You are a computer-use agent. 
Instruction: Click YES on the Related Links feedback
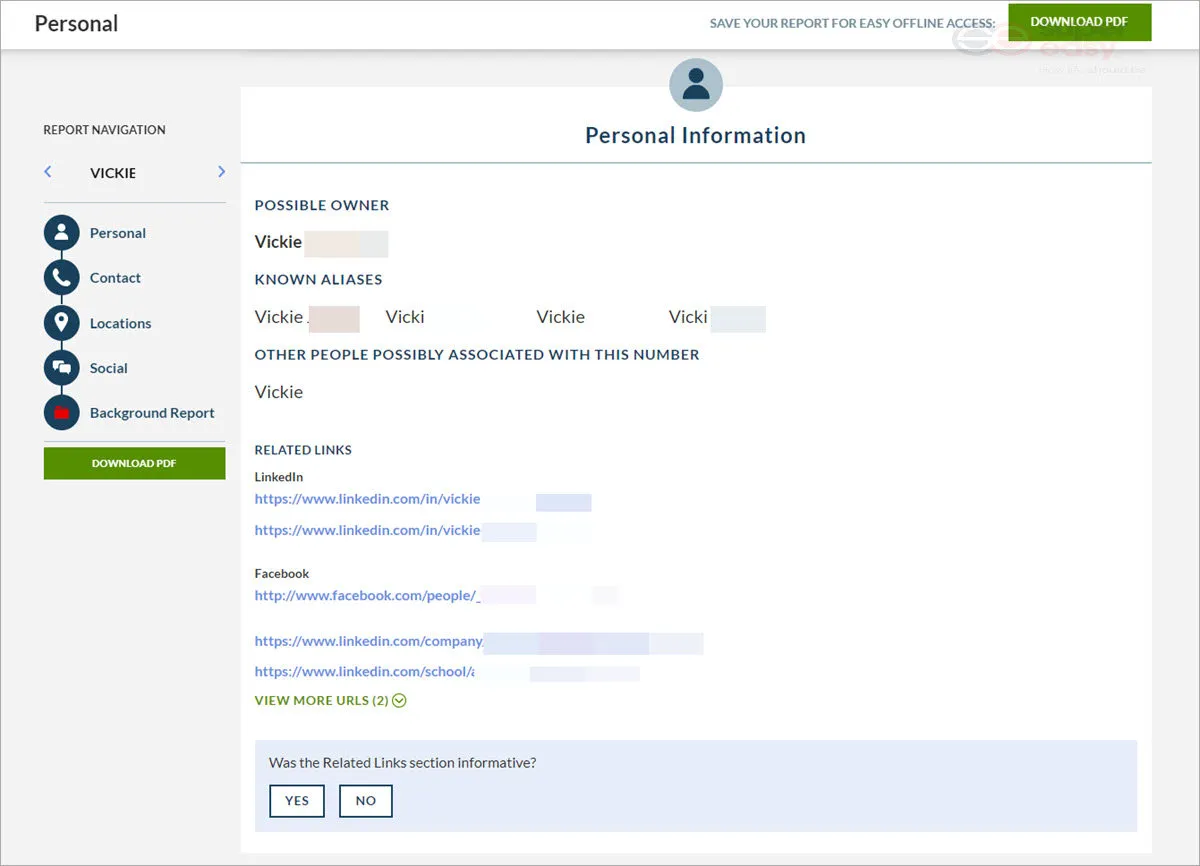coord(296,800)
